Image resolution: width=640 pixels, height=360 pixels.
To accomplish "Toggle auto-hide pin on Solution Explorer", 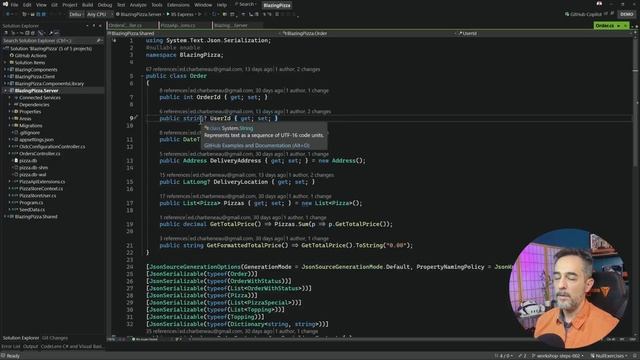I will coord(93,26).
